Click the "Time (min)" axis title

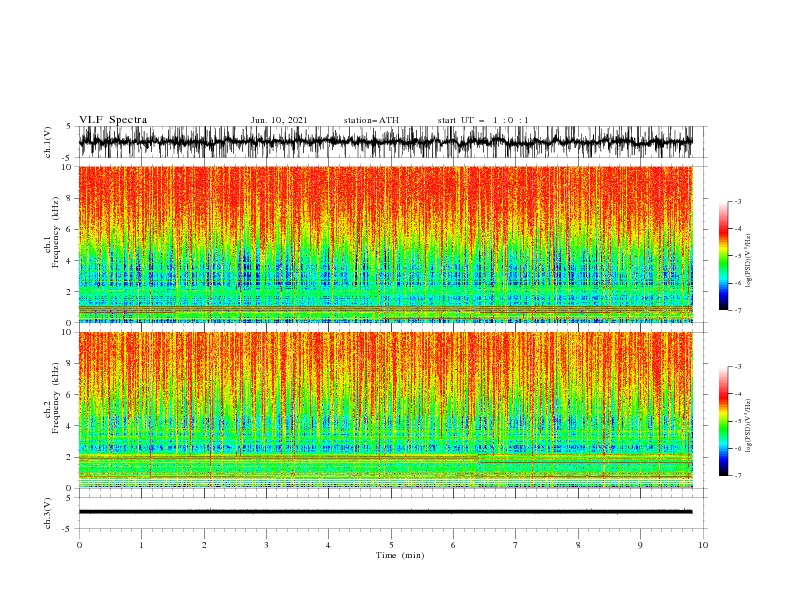click(400, 555)
